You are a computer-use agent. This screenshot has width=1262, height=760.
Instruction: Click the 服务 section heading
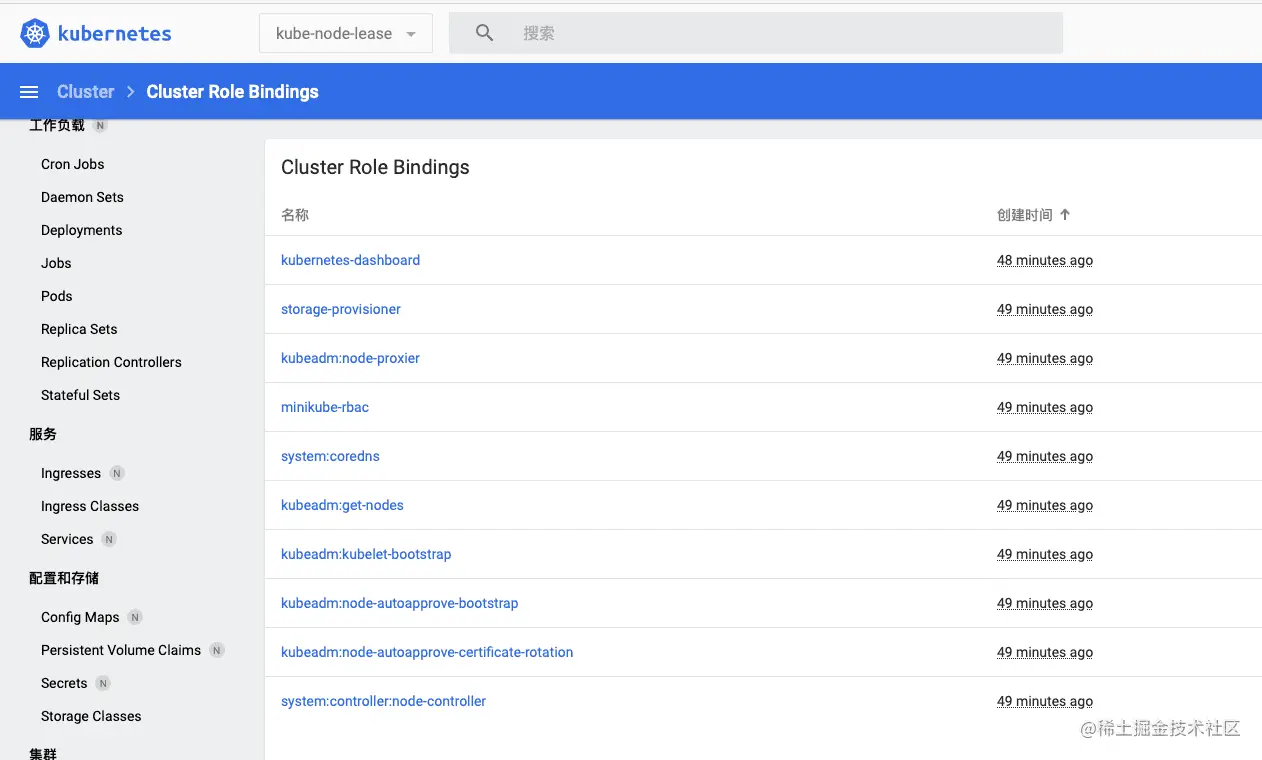coord(43,434)
